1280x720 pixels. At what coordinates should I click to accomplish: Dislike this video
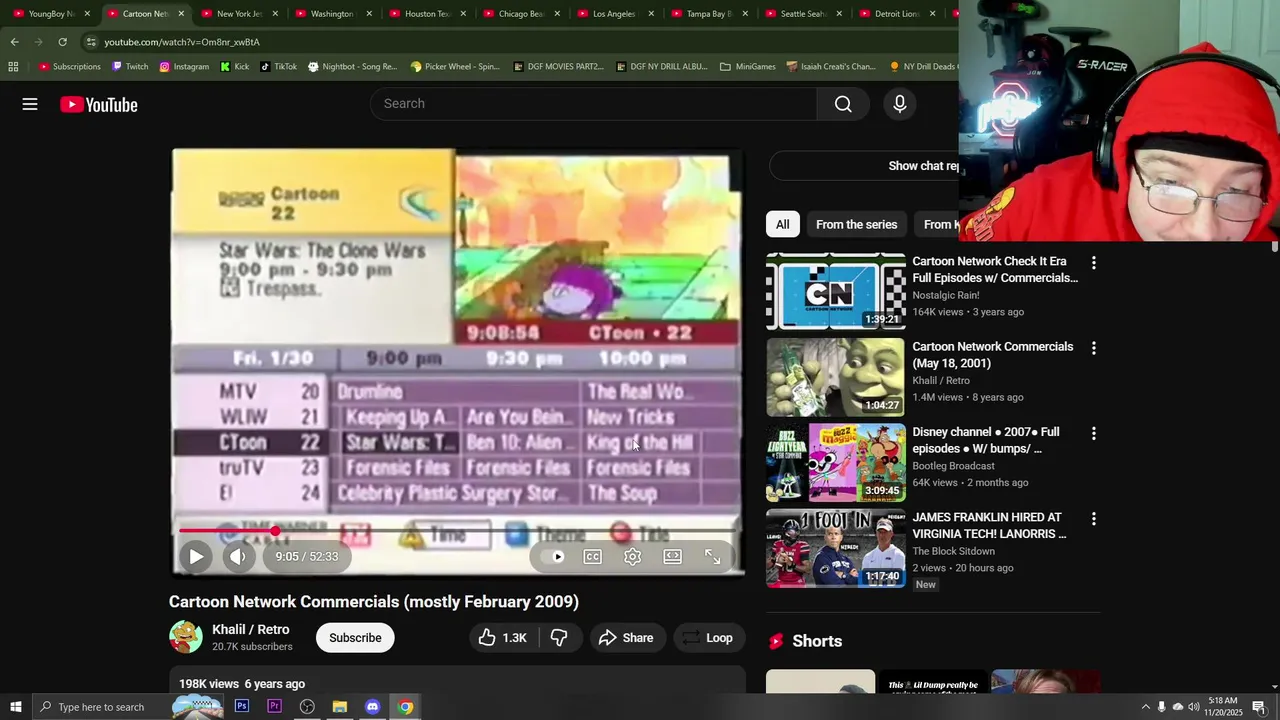pyautogui.click(x=559, y=638)
